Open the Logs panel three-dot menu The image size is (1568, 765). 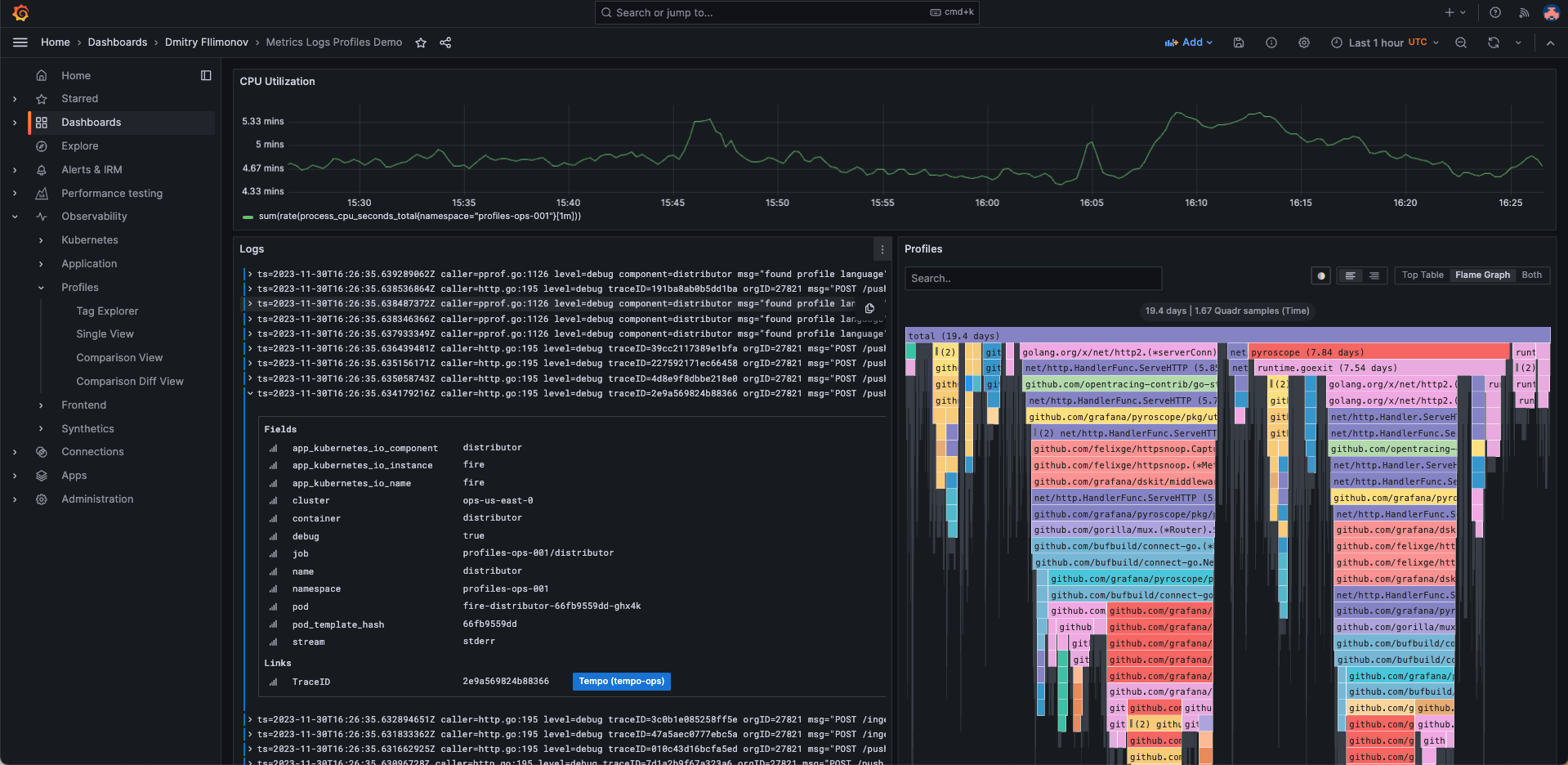coord(882,249)
